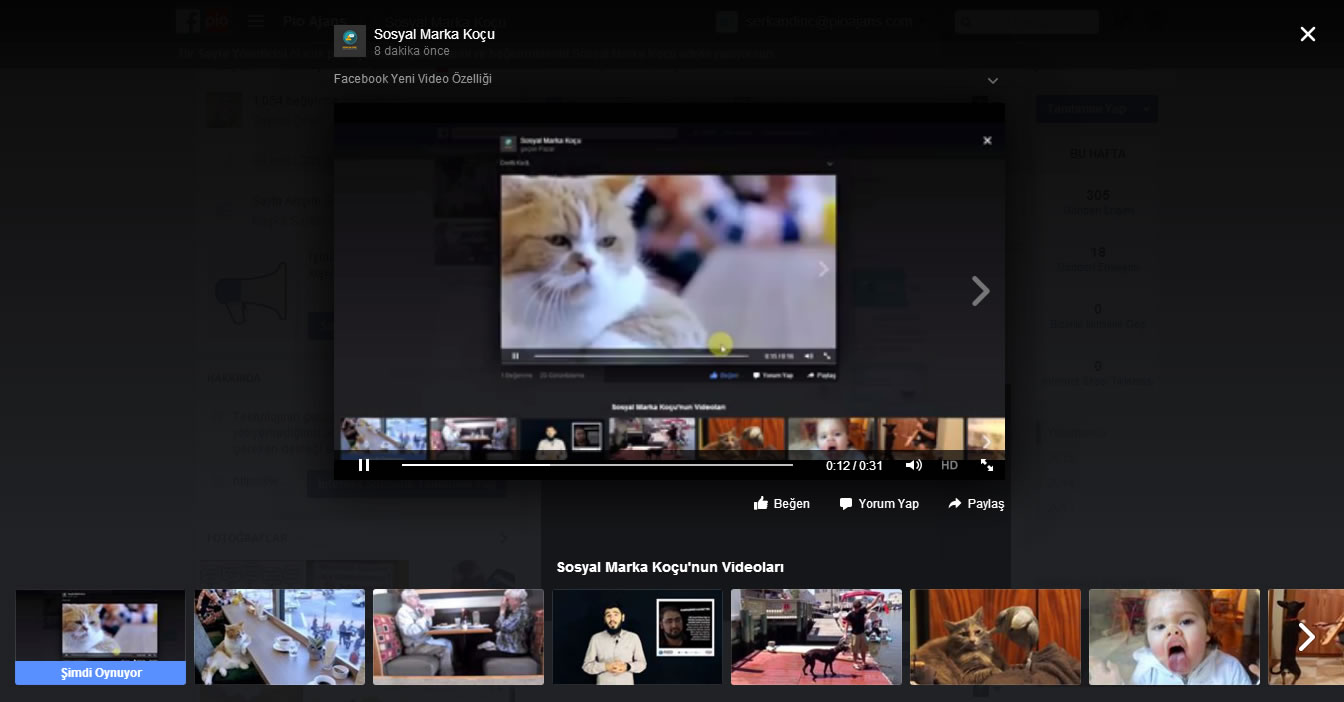Click Sosyal Marka Koçu profile avatar
The image size is (1344, 702).
pos(349,41)
